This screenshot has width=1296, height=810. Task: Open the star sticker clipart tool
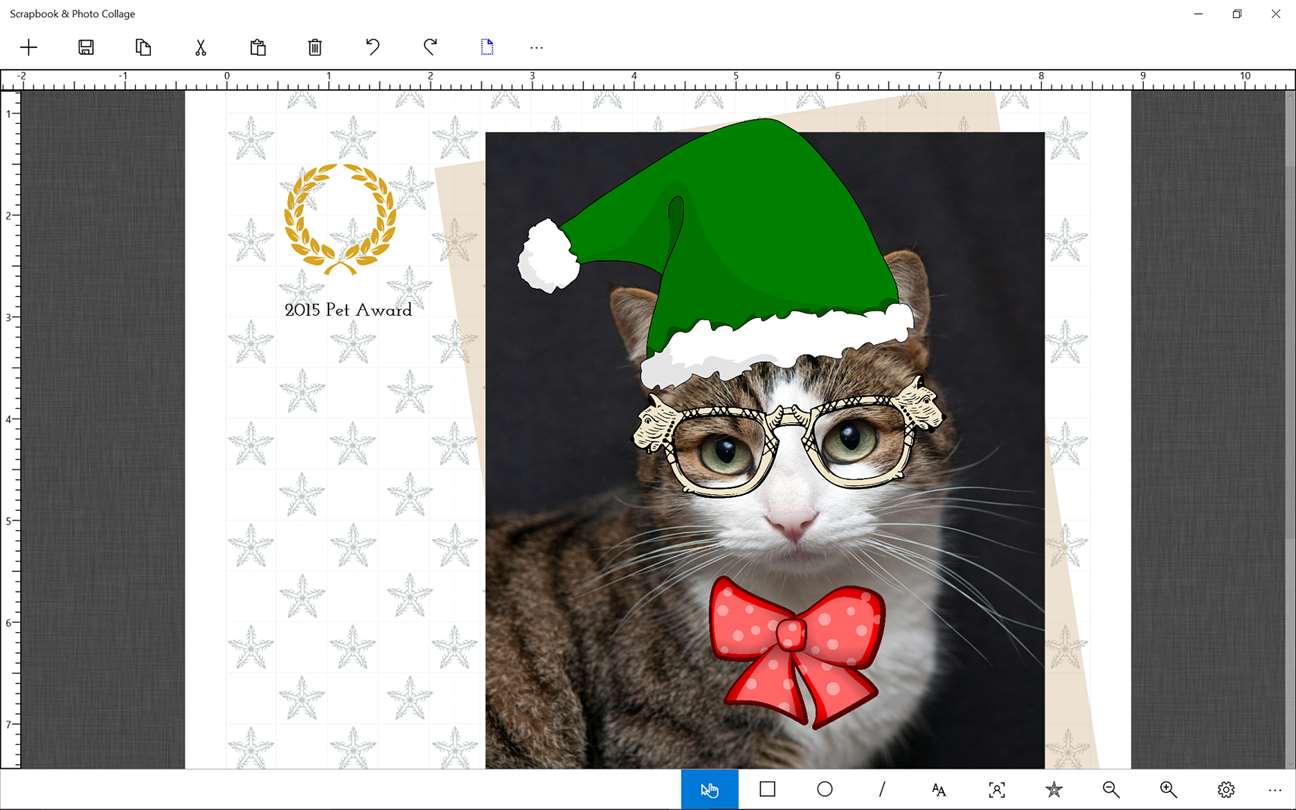1054,789
